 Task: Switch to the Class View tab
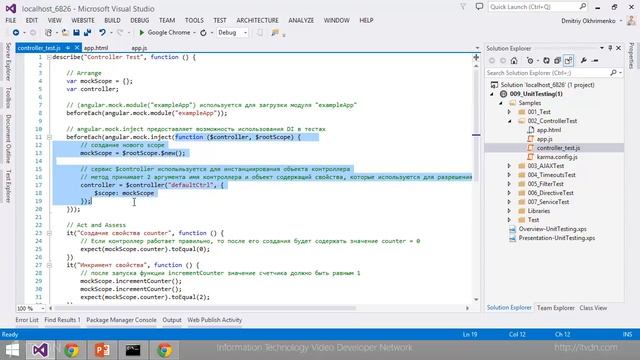593,308
